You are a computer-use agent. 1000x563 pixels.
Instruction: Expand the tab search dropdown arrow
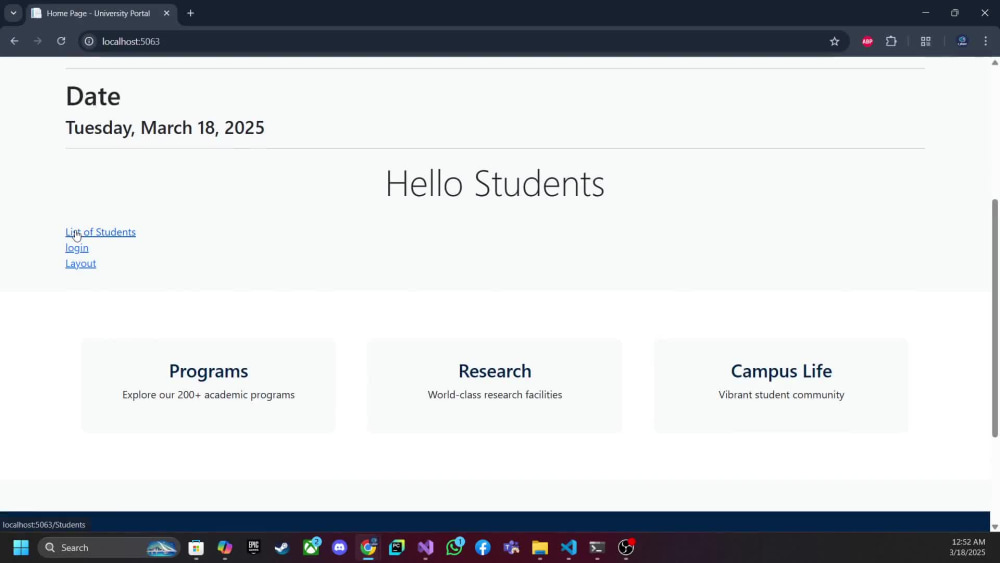[x=13, y=13]
